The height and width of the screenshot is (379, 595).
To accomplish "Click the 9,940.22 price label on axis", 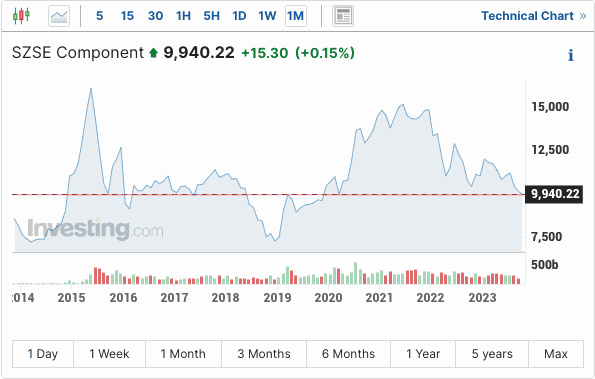I will tap(554, 194).
